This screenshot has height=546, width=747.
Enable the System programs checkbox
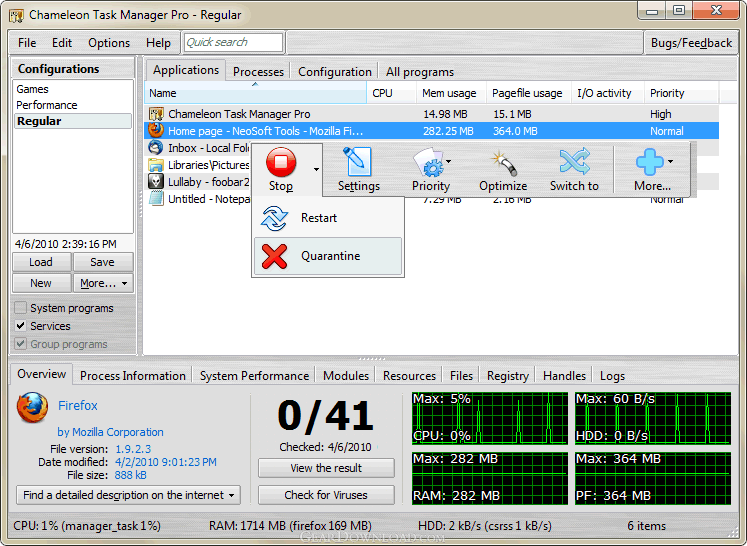click(x=21, y=308)
